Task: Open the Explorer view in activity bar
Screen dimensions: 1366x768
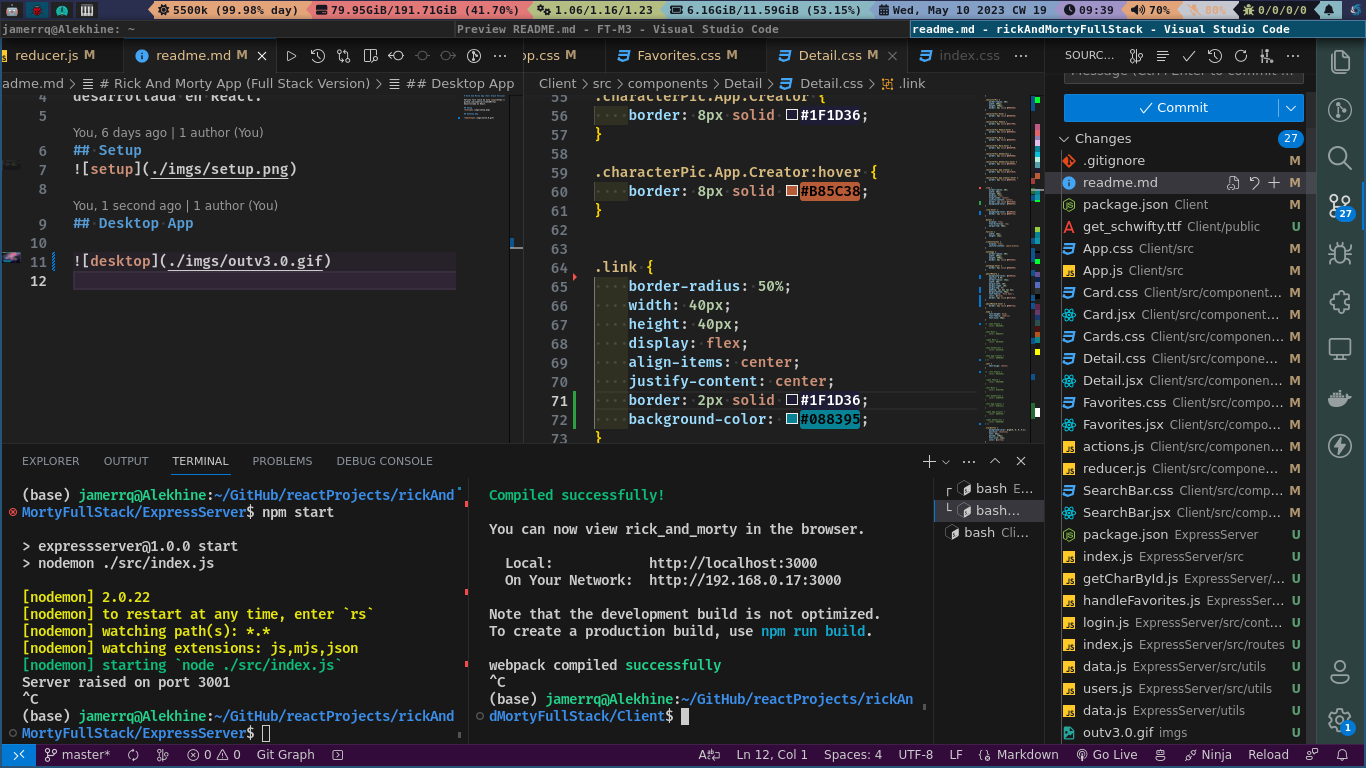Action: [x=1340, y=62]
